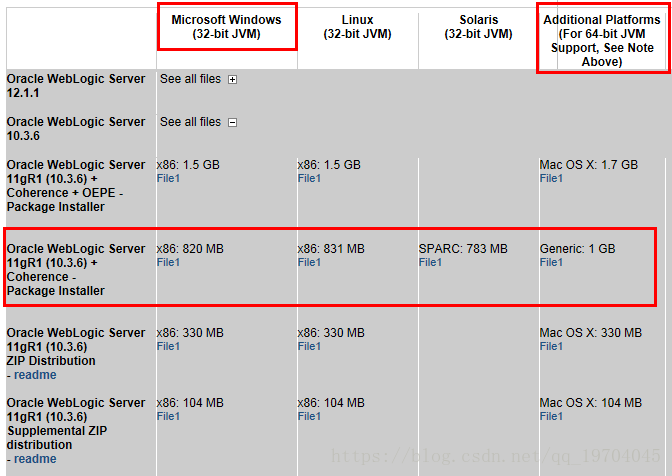
Task: Select 'Generic: 1 GB' size text
Action: pyautogui.click(x=578, y=249)
